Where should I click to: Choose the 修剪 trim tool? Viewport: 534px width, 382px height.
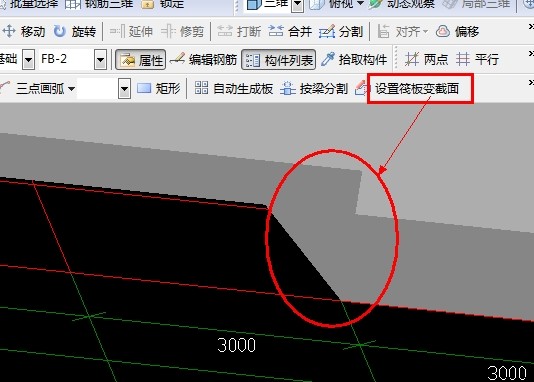182,32
